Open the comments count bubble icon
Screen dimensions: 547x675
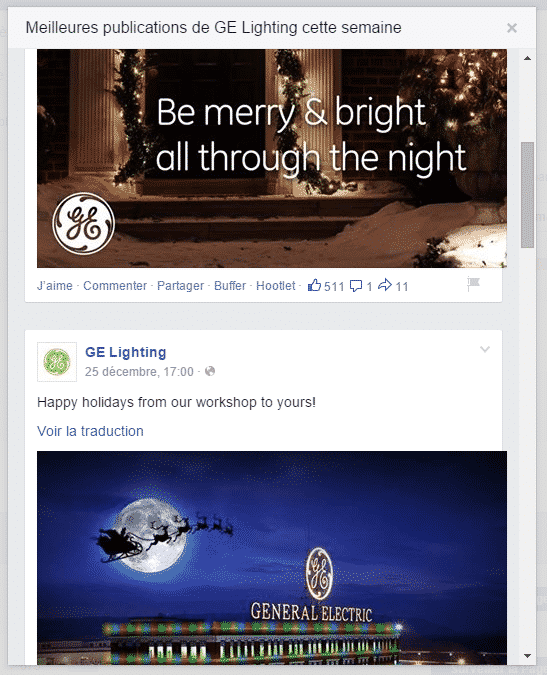356,286
